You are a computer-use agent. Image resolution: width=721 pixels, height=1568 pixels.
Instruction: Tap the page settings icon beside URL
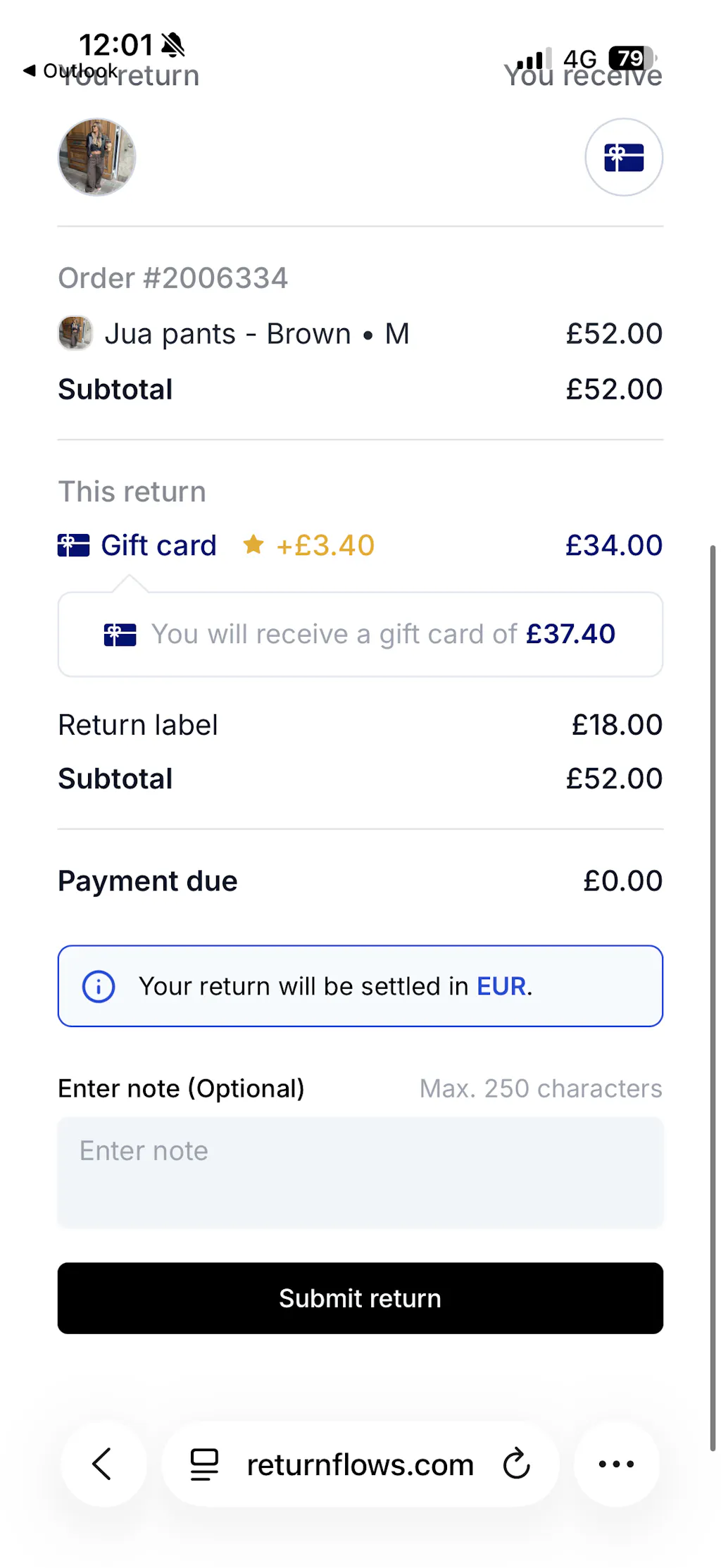(x=204, y=1464)
